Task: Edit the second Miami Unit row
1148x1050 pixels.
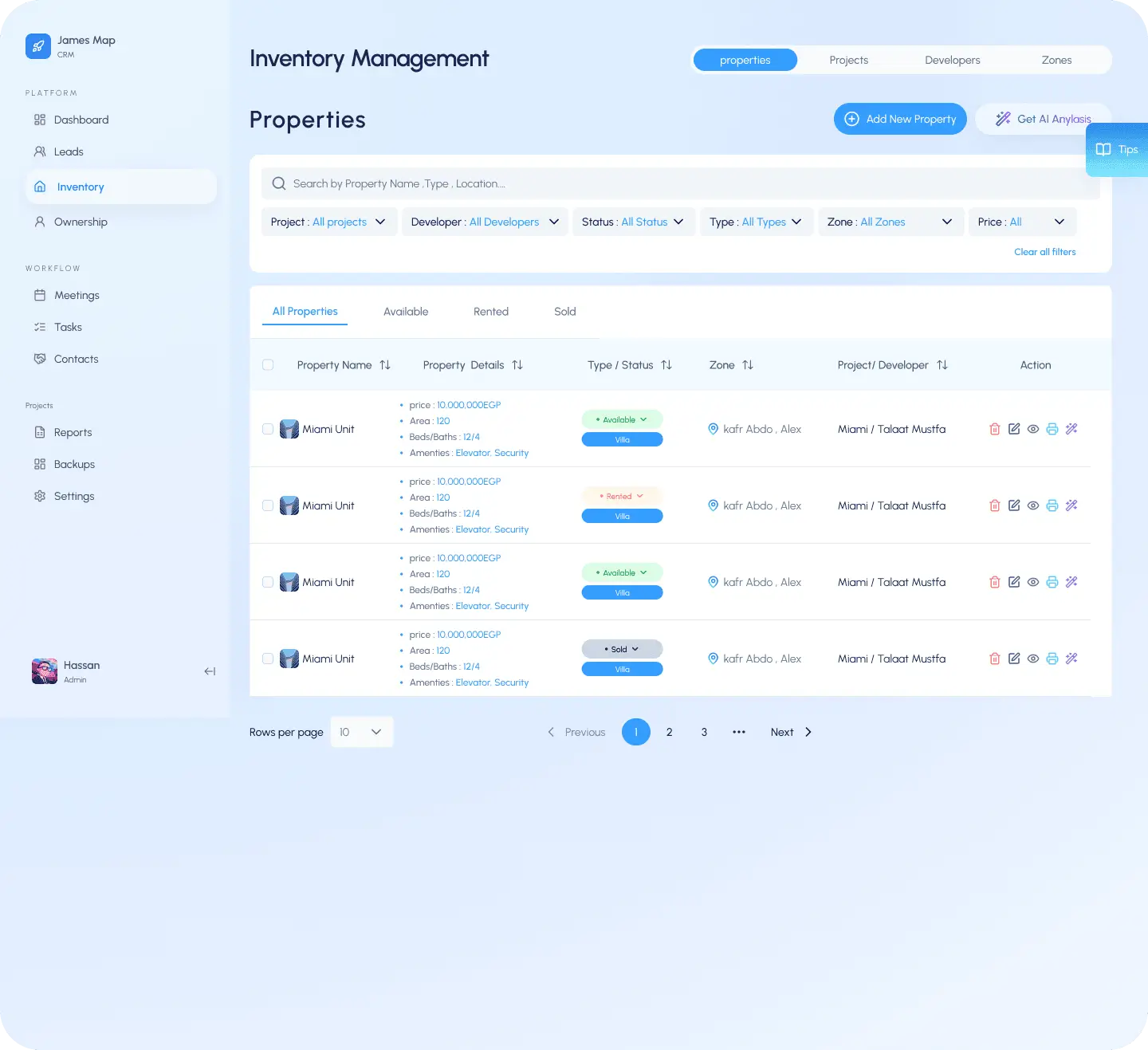Action: pyautogui.click(x=1013, y=505)
